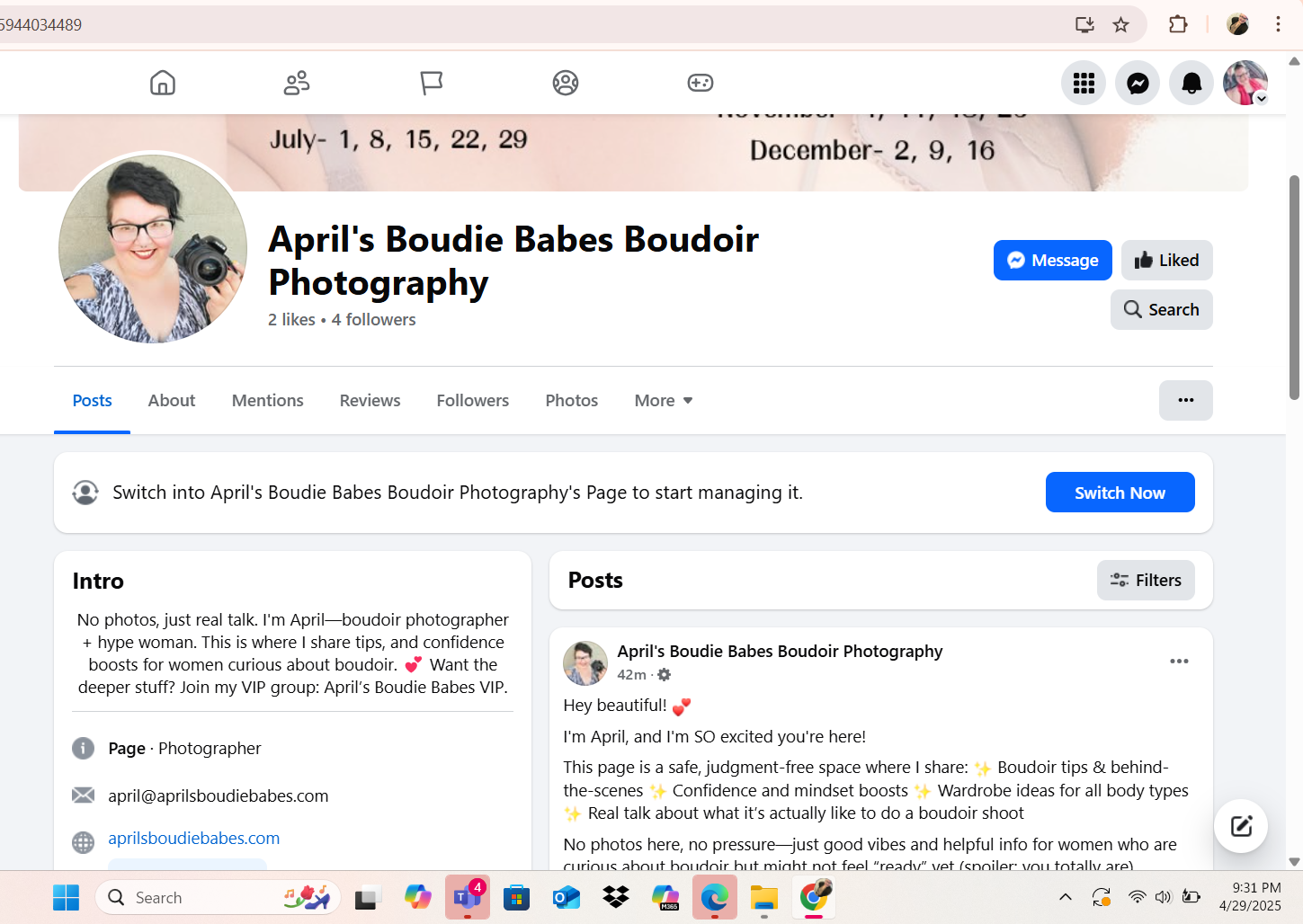This screenshot has height=924, width=1303.
Task: View the Followers tab
Action: (473, 400)
